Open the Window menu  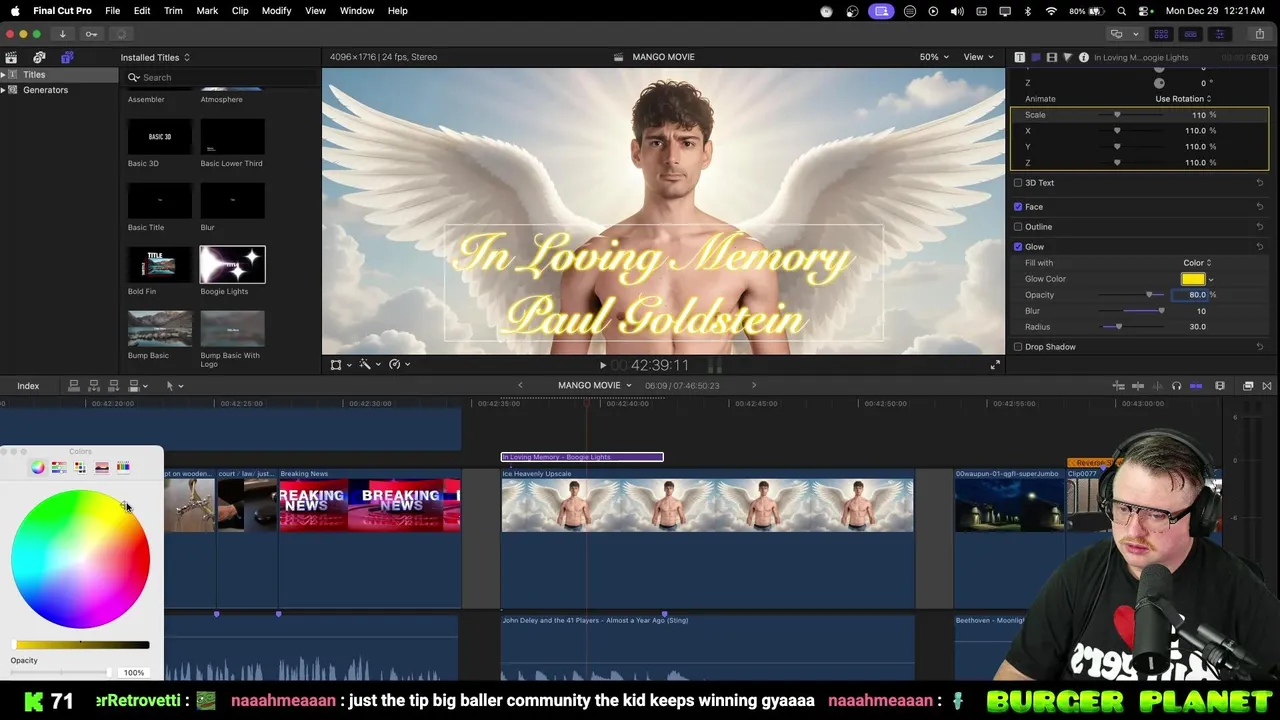pyautogui.click(x=357, y=11)
